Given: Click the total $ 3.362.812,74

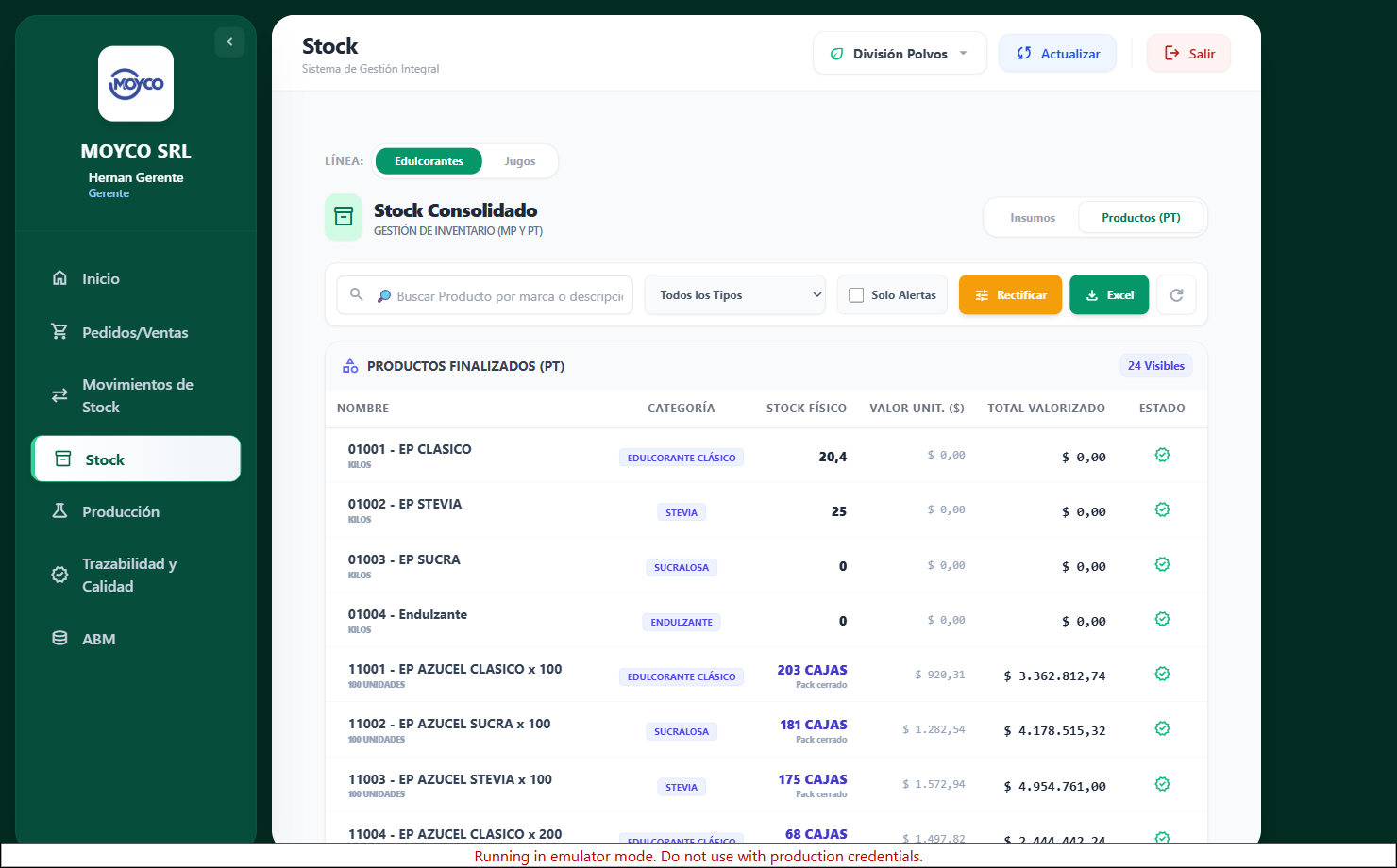Looking at the screenshot, I should coord(1054,676).
